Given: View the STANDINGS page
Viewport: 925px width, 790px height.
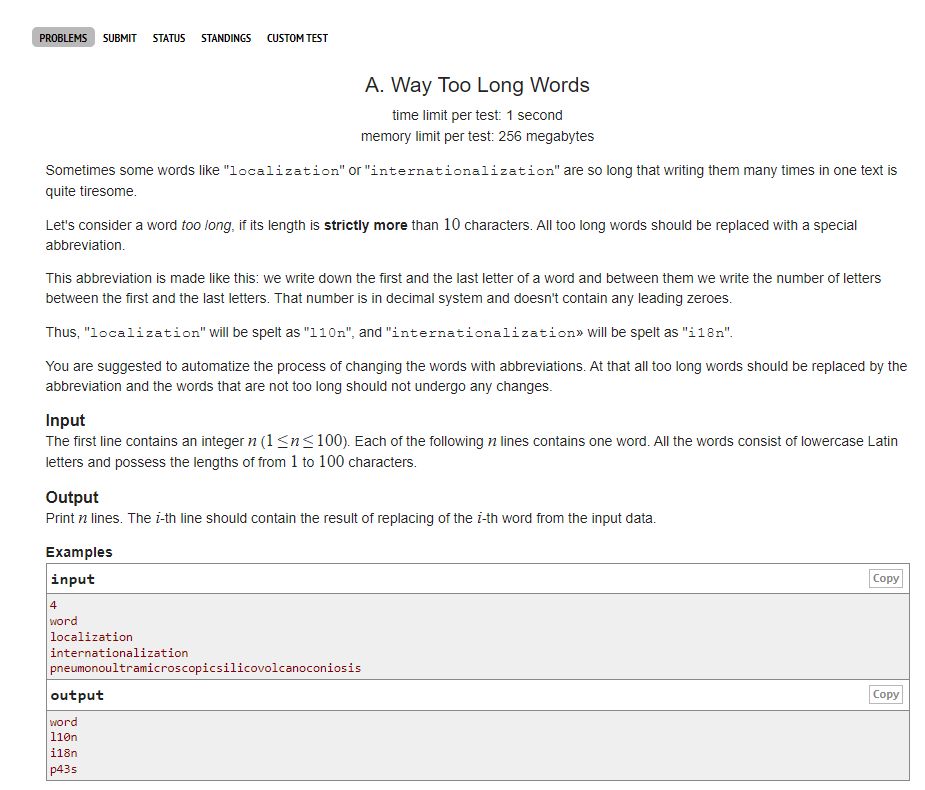Looking at the screenshot, I should (x=226, y=38).
